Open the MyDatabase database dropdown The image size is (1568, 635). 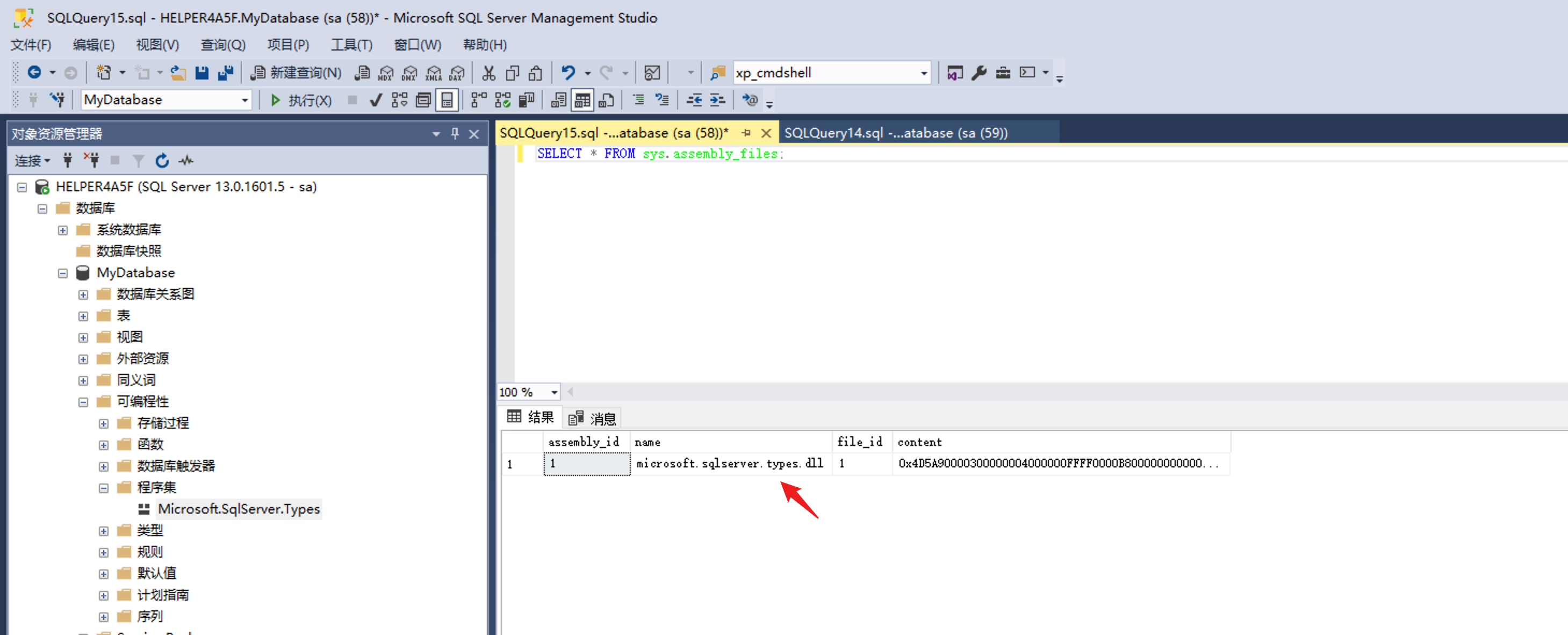coord(244,100)
